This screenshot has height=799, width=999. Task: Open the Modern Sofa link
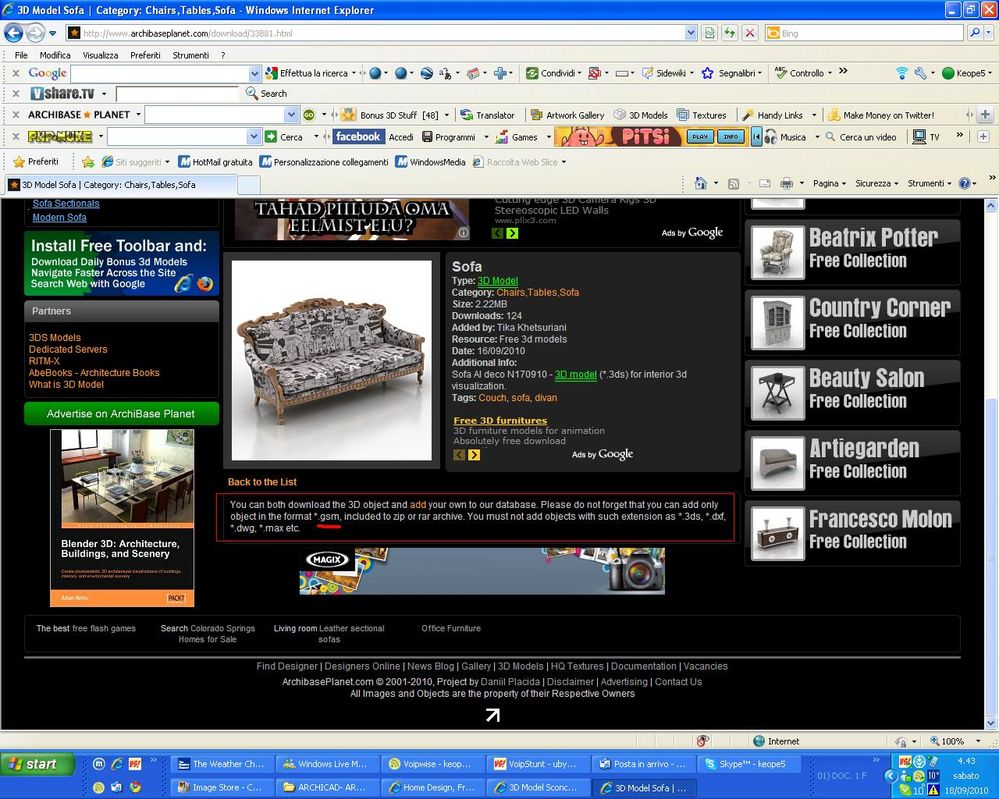point(59,217)
